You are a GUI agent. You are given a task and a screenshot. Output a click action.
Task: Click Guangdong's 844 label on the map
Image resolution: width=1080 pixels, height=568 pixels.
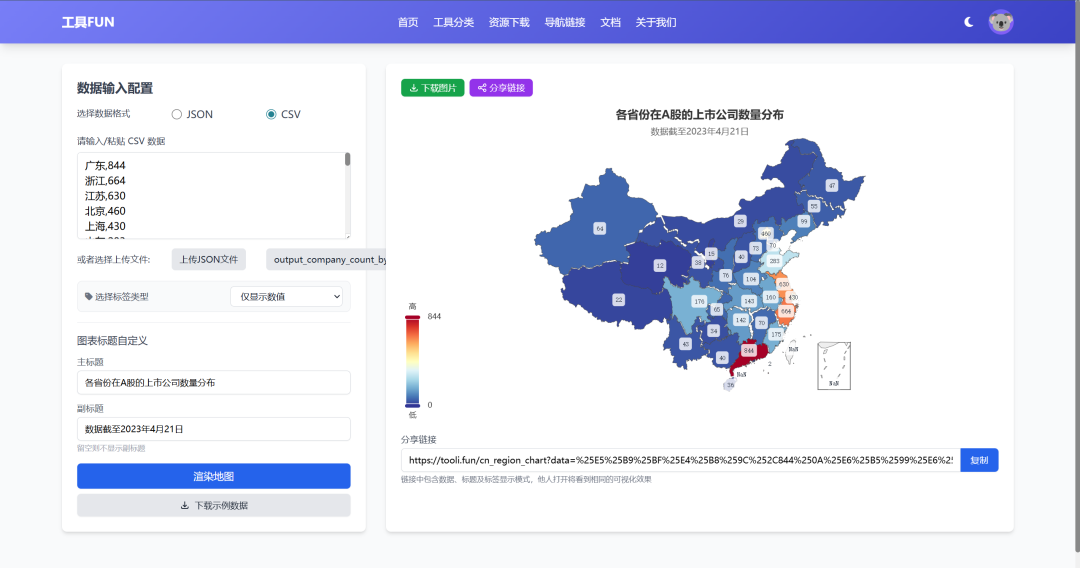point(749,350)
